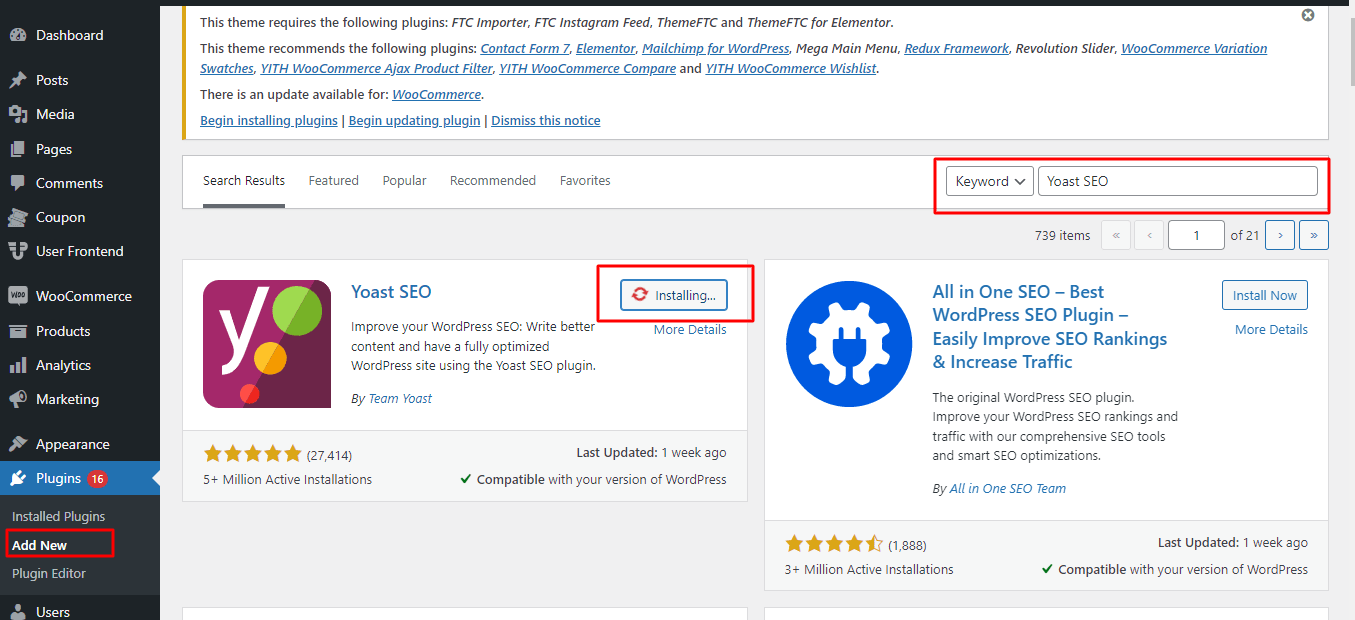
Task: Click the WooCommerce update available link
Action: pos(436,94)
